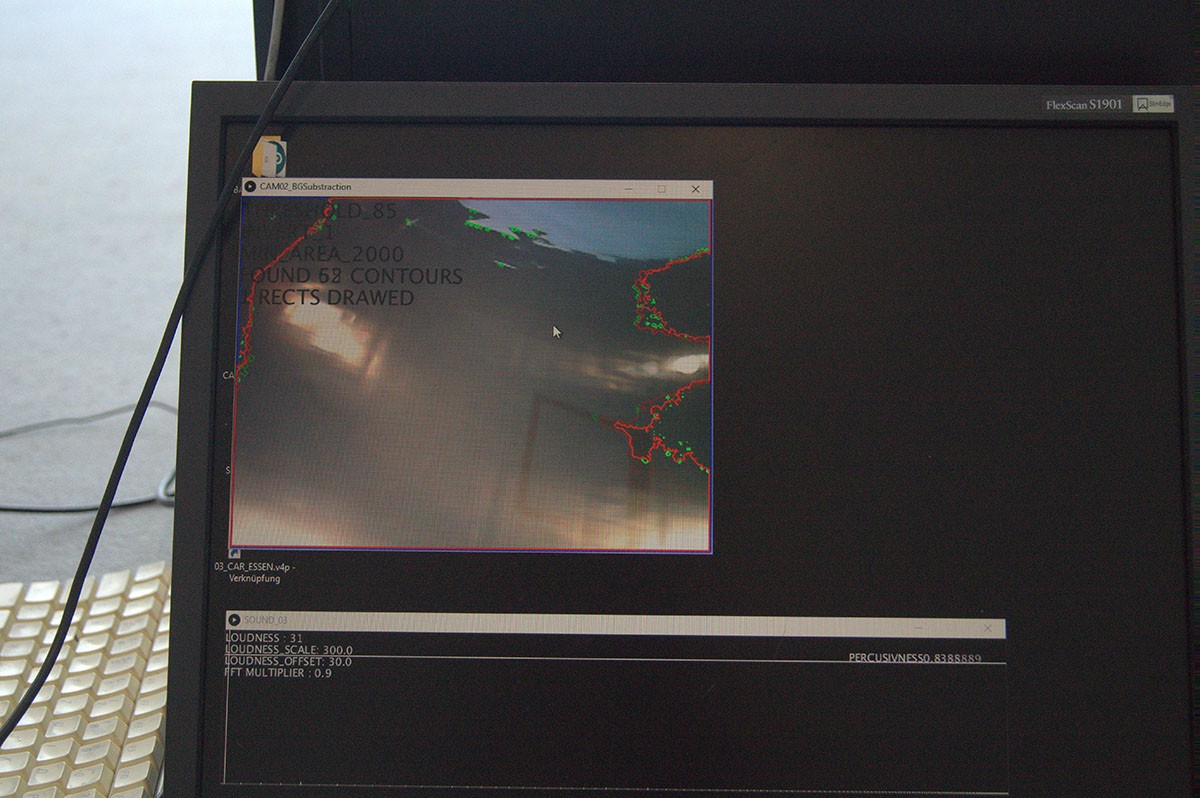Click the SOUND_03 window app icon
Image resolution: width=1200 pixels, height=798 pixels.
click(x=234, y=621)
